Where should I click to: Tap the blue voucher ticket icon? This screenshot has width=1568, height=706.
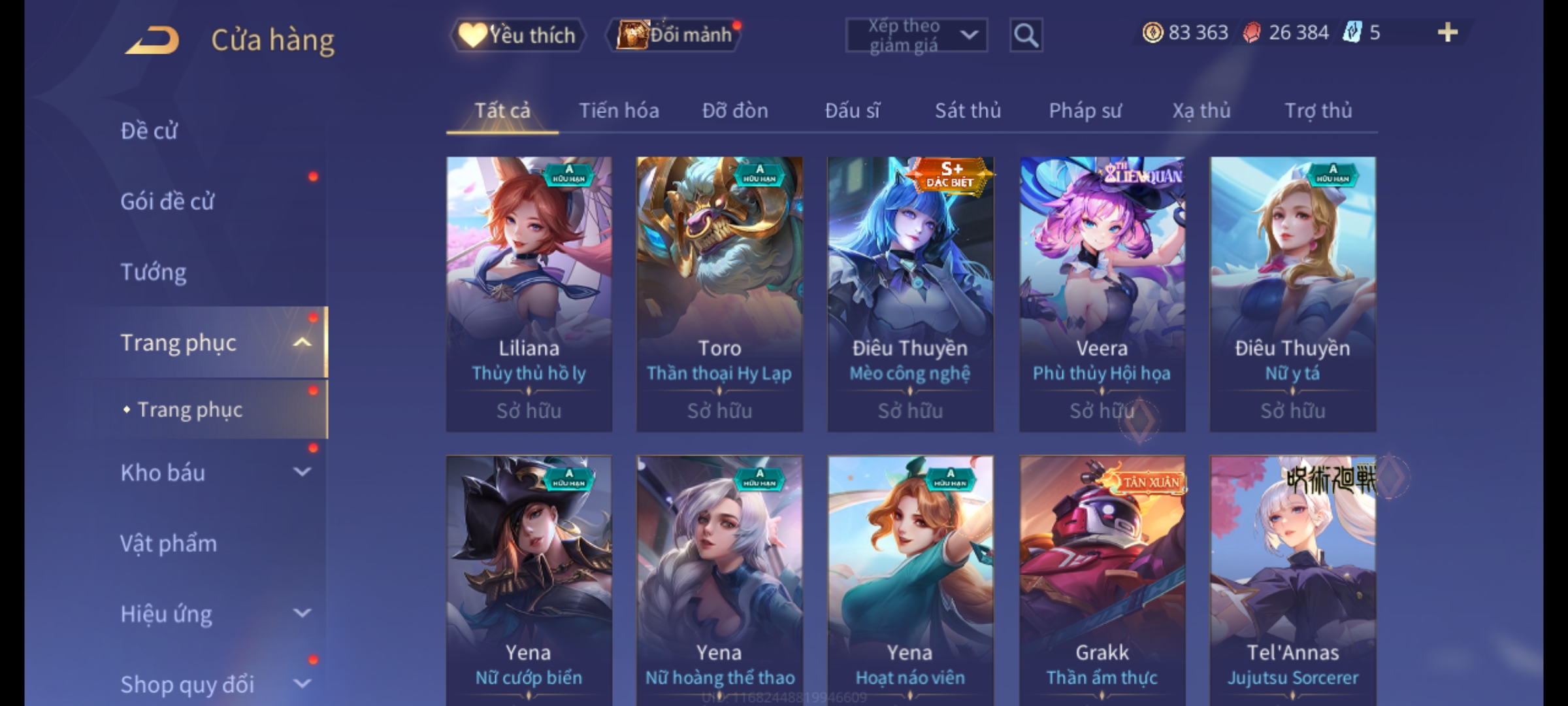coord(1352,32)
